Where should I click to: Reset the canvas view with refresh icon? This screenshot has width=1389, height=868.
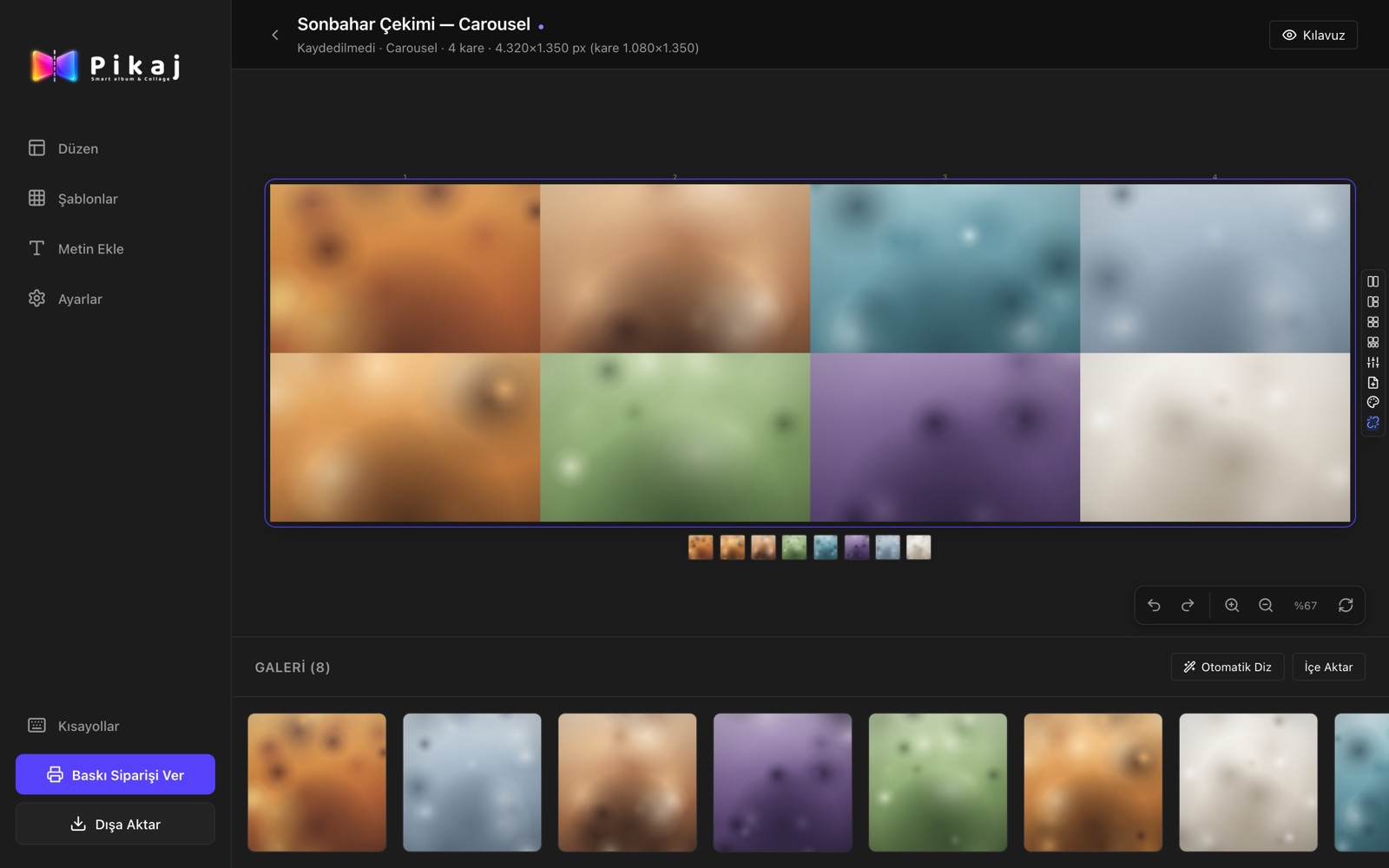click(x=1346, y=605)
